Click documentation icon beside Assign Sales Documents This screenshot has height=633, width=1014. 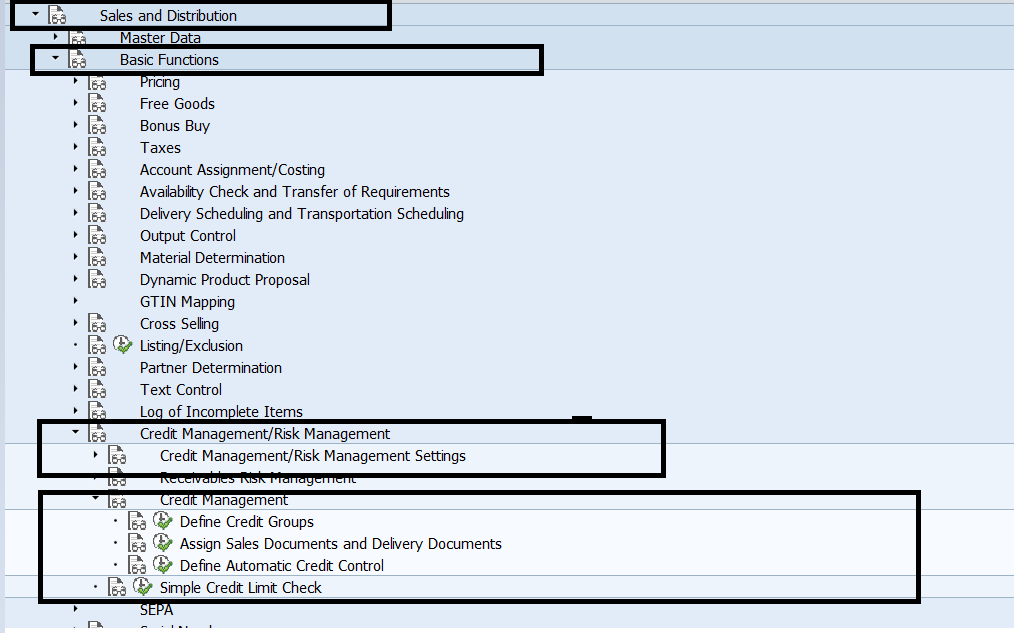coord(137,544)
